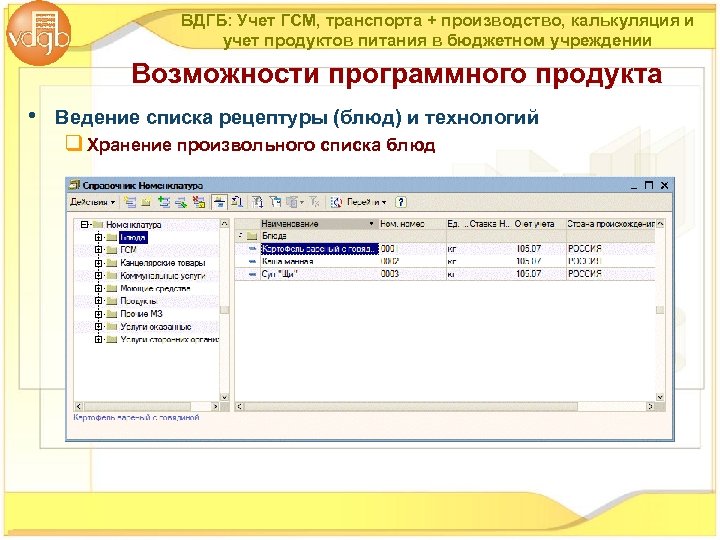The height and width of the screenshot is (540, 720).
Task: Click the item icon beside Суп "Щи"
Action: (252, 274)
